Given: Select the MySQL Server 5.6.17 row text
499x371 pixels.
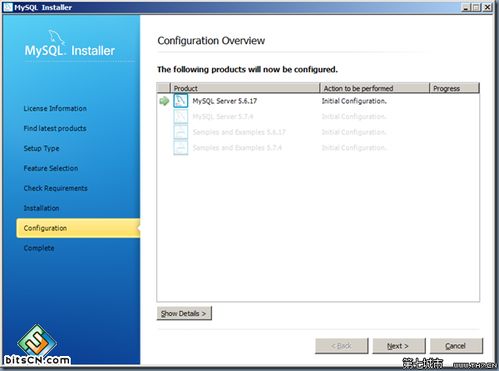Looking at the screenshot, I should (x=225, y=101).
